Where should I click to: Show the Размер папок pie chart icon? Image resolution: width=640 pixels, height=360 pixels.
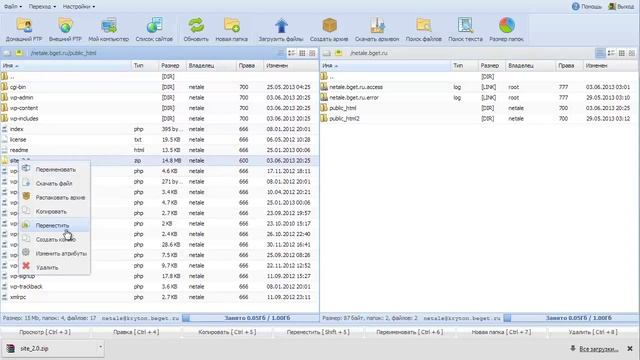(x=507, y=25)
